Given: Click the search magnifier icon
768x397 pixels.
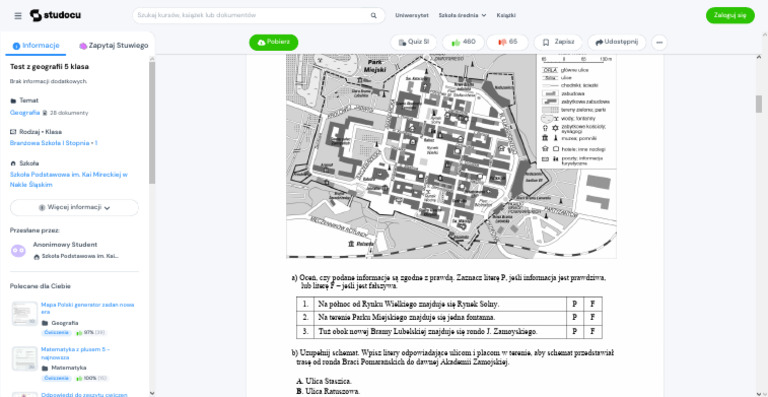Looking at the screenshot, I should (374, 16).
